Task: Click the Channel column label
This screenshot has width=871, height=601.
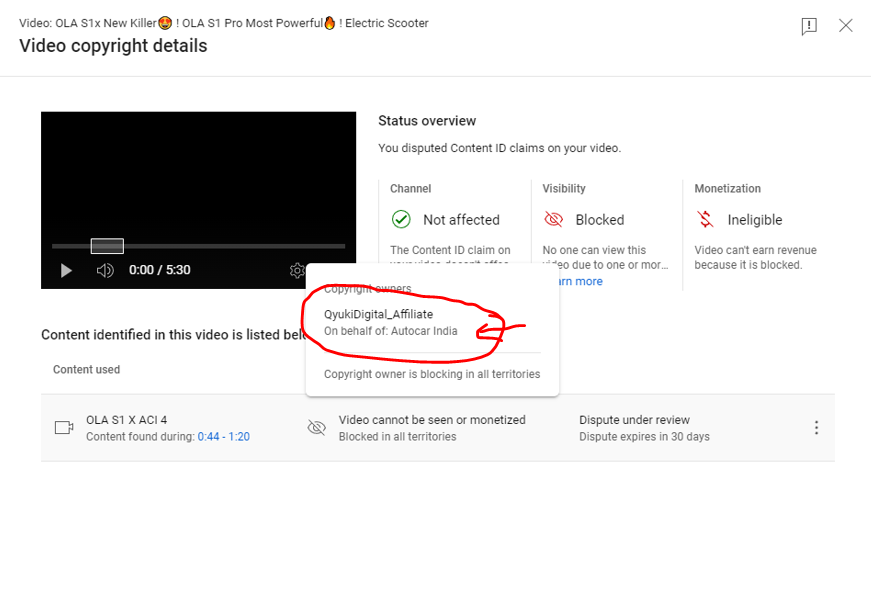Action: point(411,189)
